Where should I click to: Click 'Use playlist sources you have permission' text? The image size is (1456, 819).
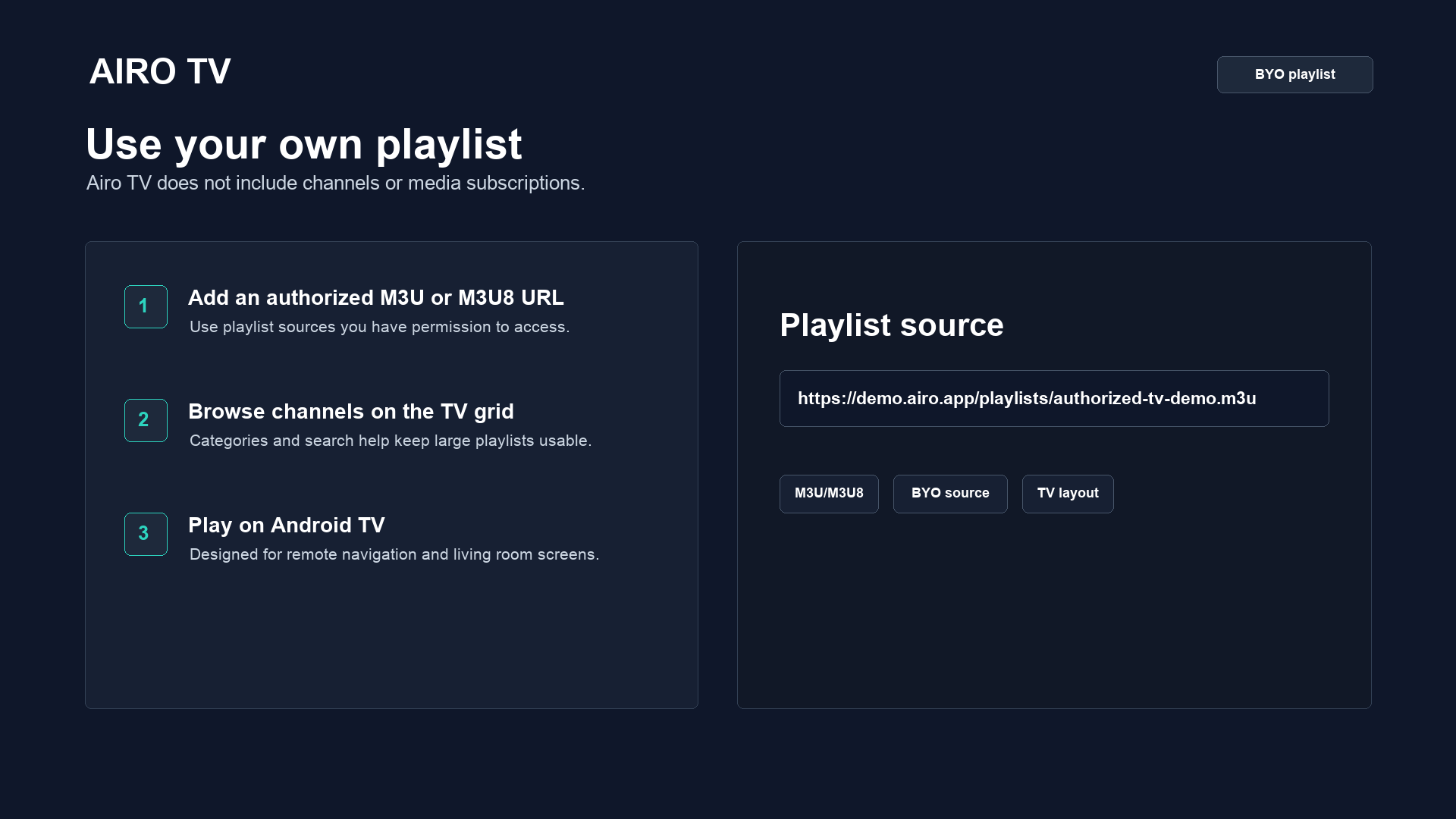tap(379, 327)
